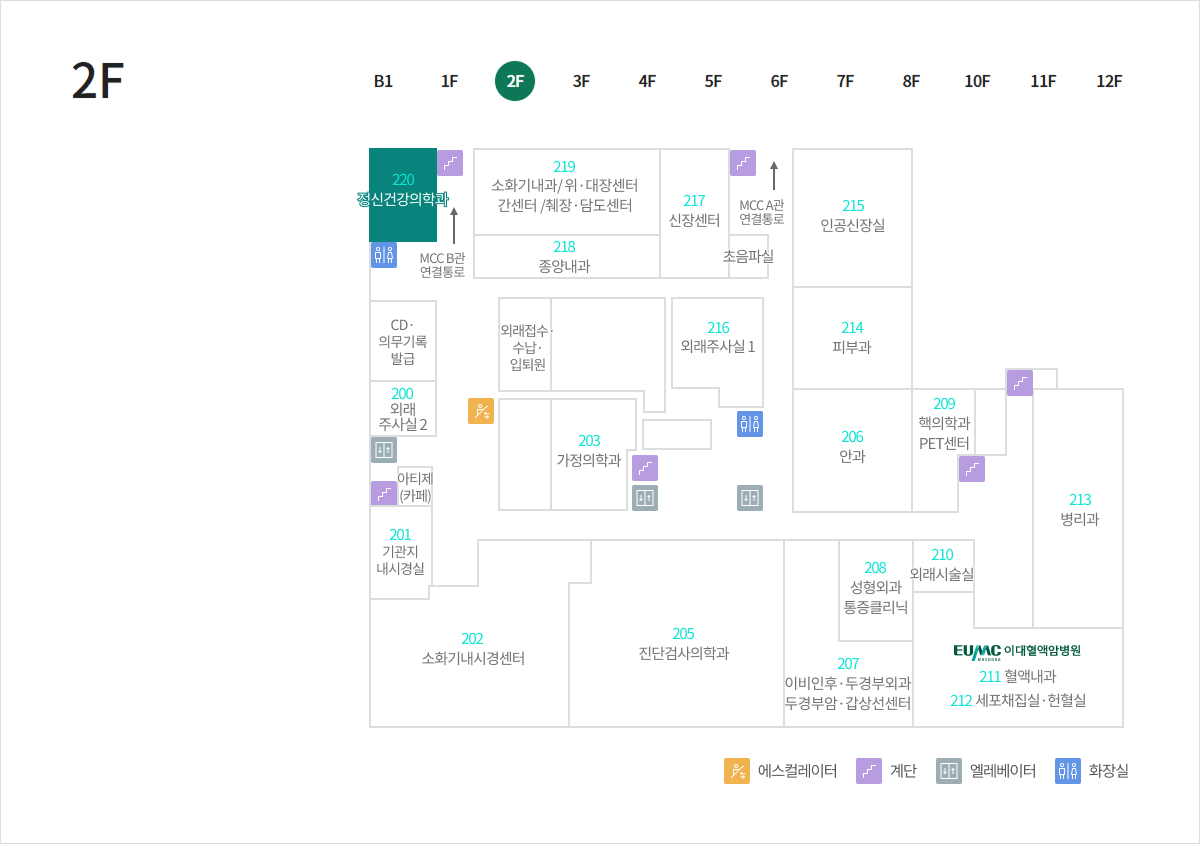Switch to the 4F floor tab

pos(647,82)
